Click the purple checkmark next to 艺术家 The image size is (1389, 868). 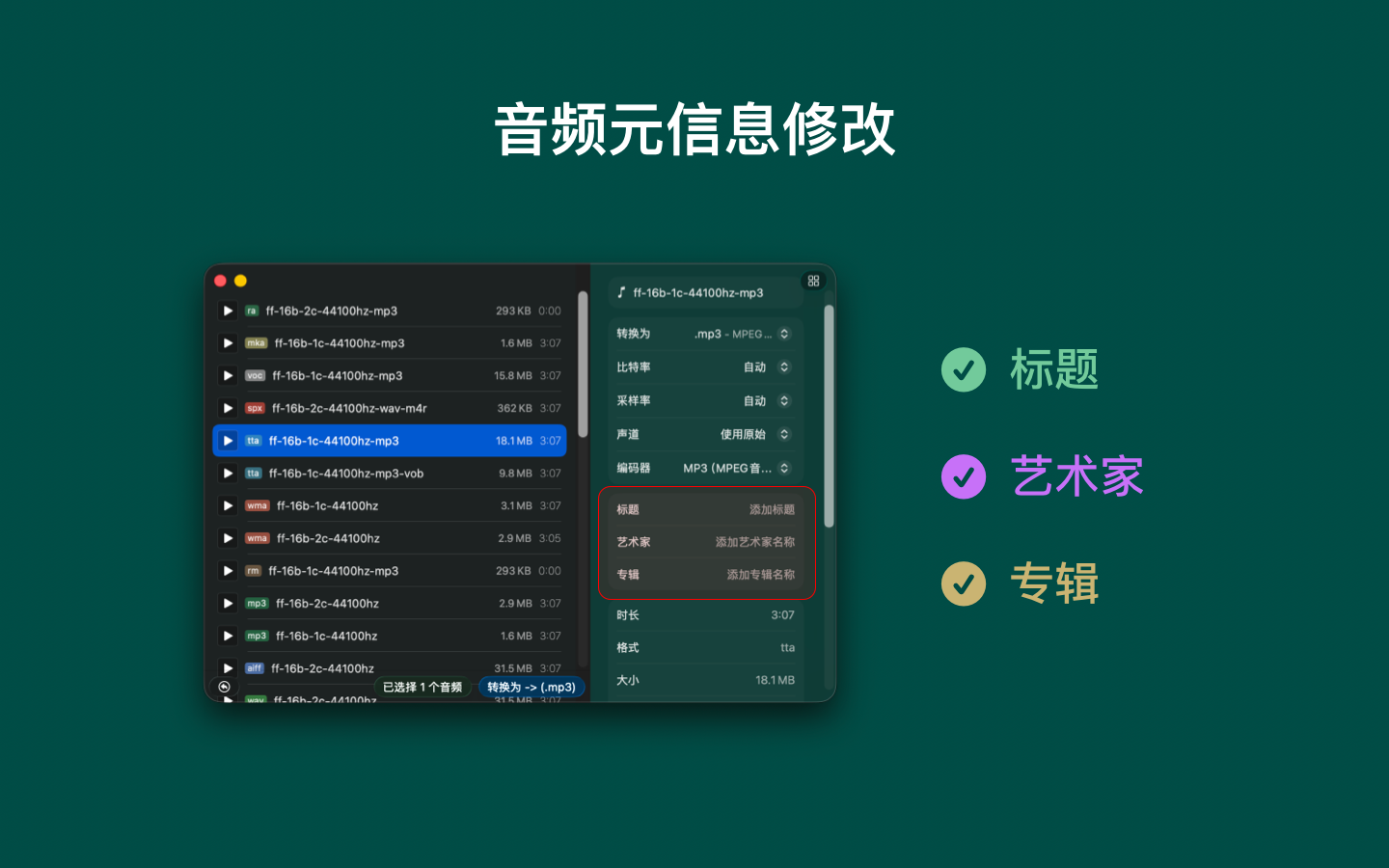pyautogui.click(x=963, y=476)
